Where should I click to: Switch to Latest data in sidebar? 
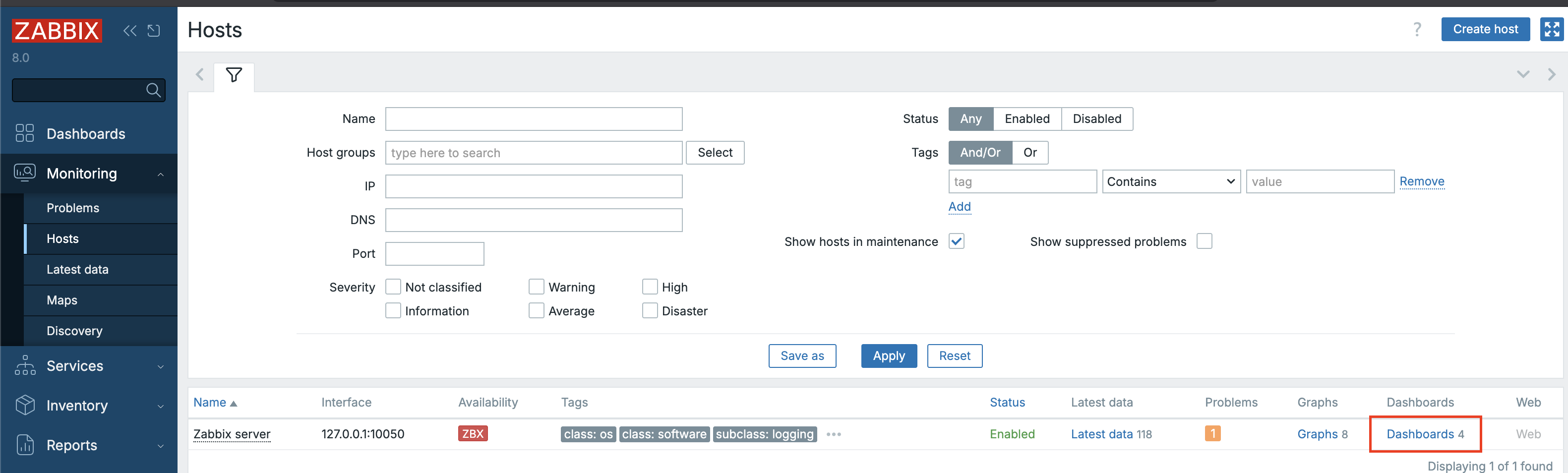click(78, 269)
